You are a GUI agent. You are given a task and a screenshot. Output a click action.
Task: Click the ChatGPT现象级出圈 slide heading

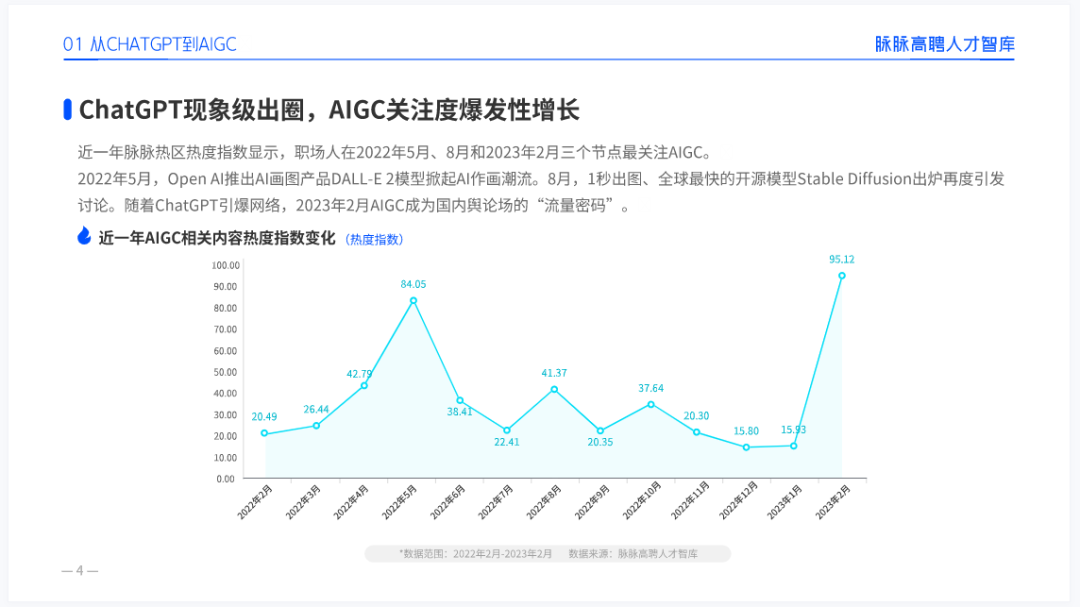pyautogui.click(x=329, y=110)
